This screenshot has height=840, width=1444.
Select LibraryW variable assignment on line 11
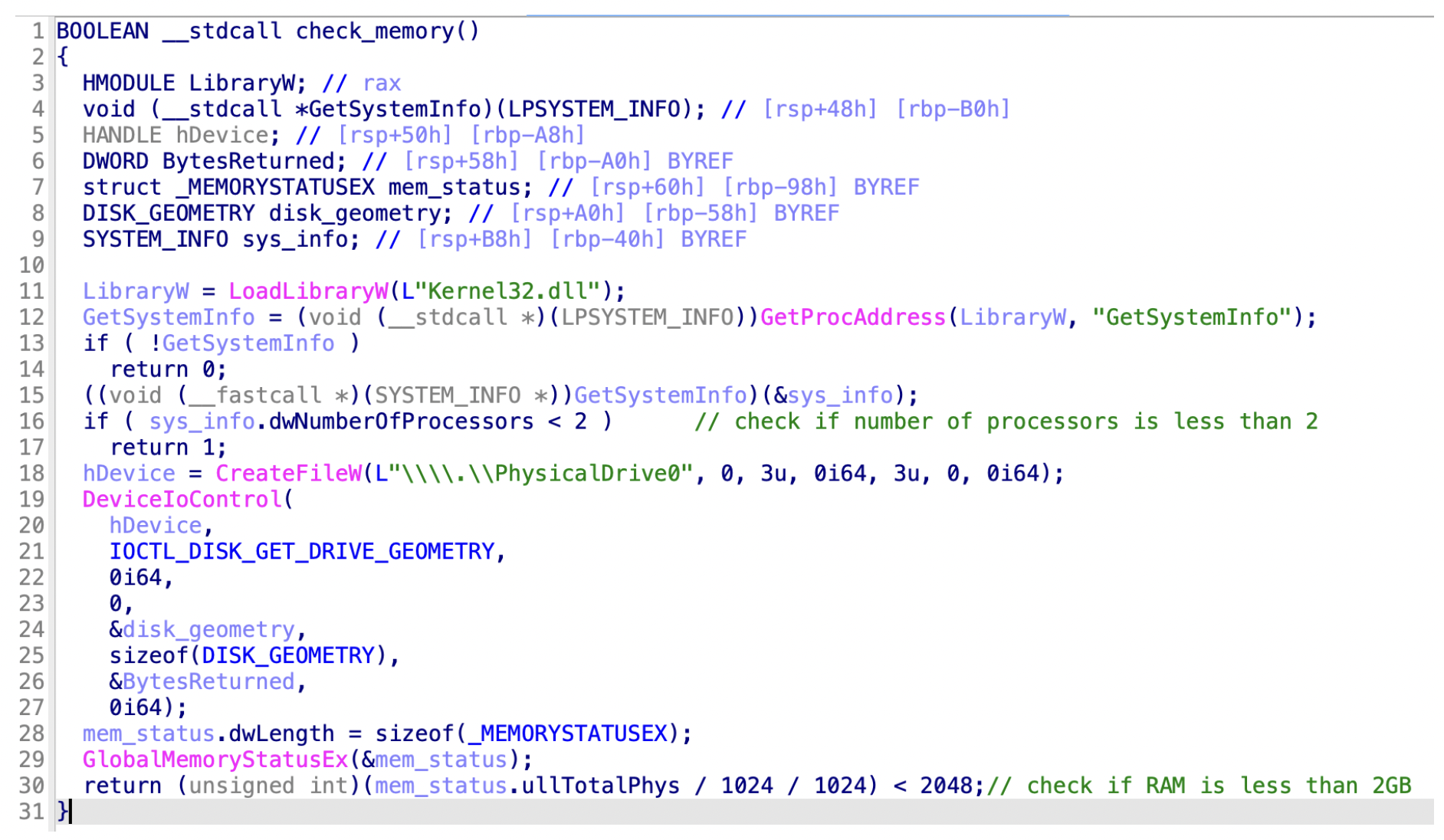[x=136, y=291]
